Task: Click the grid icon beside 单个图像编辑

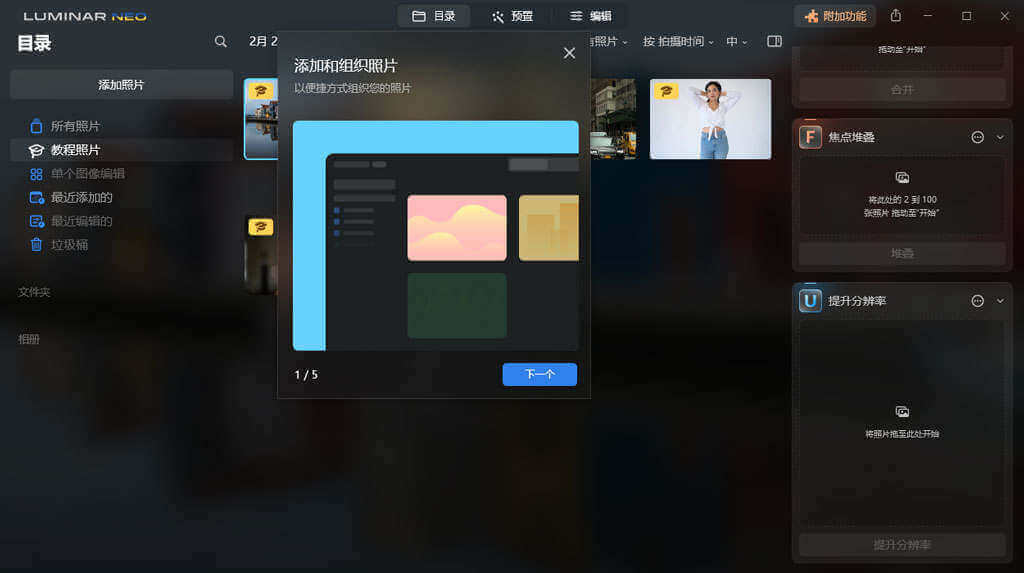Action: [36, 174]
